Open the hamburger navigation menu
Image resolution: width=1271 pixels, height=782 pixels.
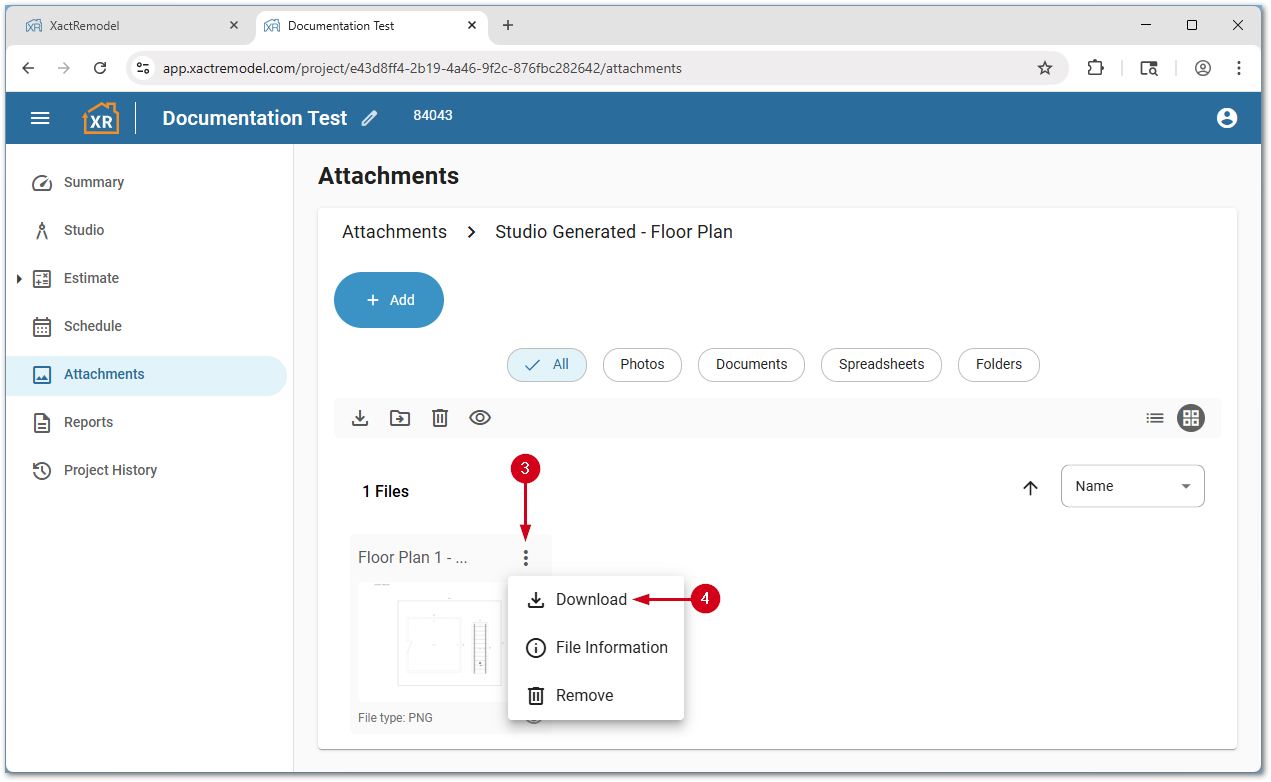[x=40, y=118]
